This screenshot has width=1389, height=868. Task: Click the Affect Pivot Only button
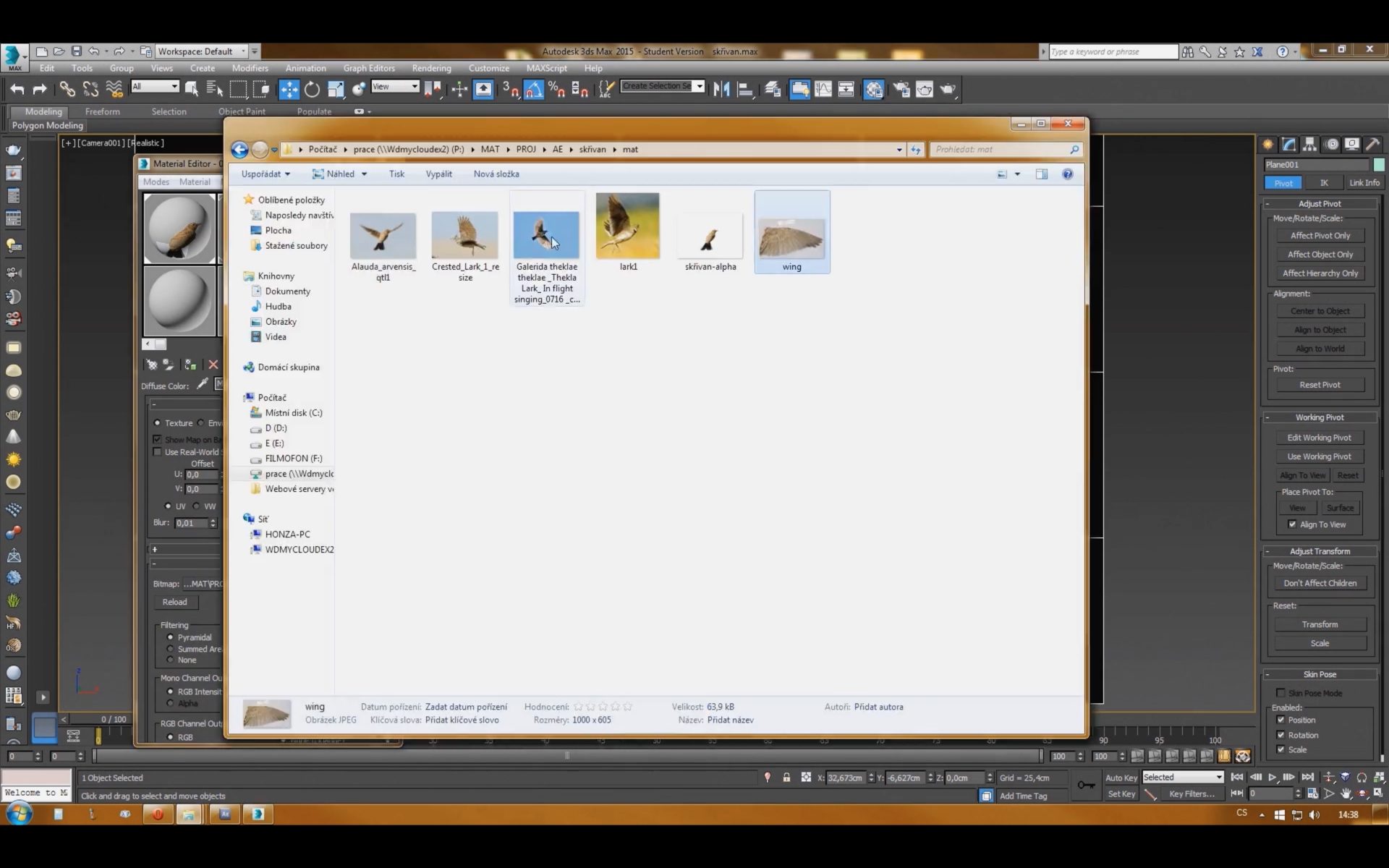[x=1320, y=236]
